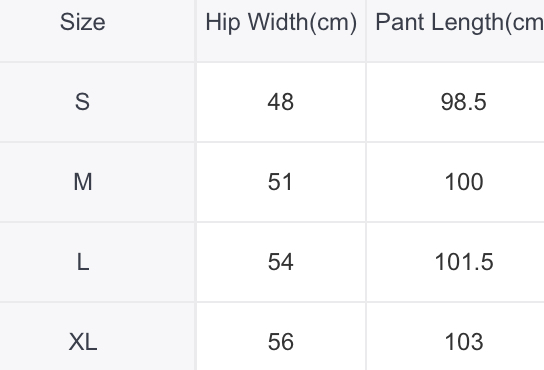Select the XL size row label

[x=83, y=342]
